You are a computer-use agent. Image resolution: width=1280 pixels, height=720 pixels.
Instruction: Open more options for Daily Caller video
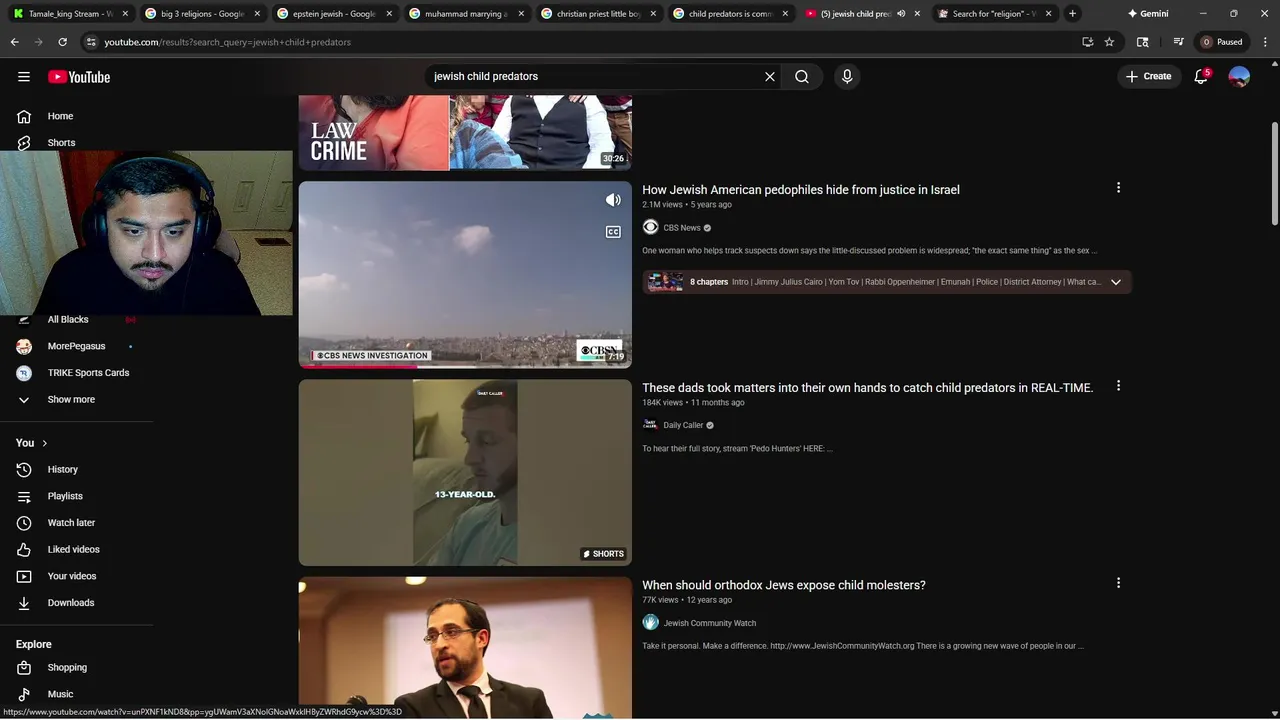coord(1118,386)
